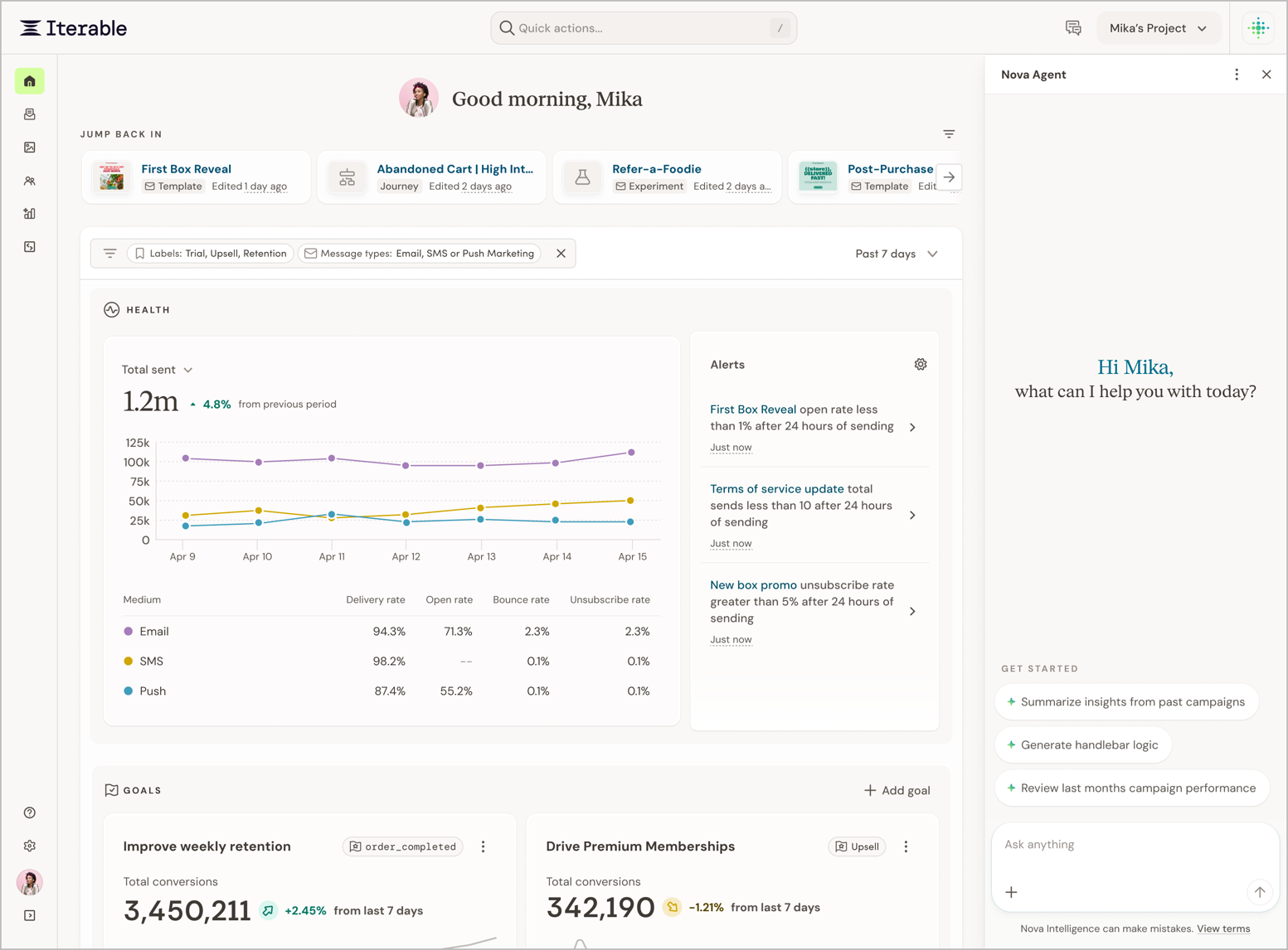Open the Message types filter chip
This screenshot has height=950, width=1288.
420,254
